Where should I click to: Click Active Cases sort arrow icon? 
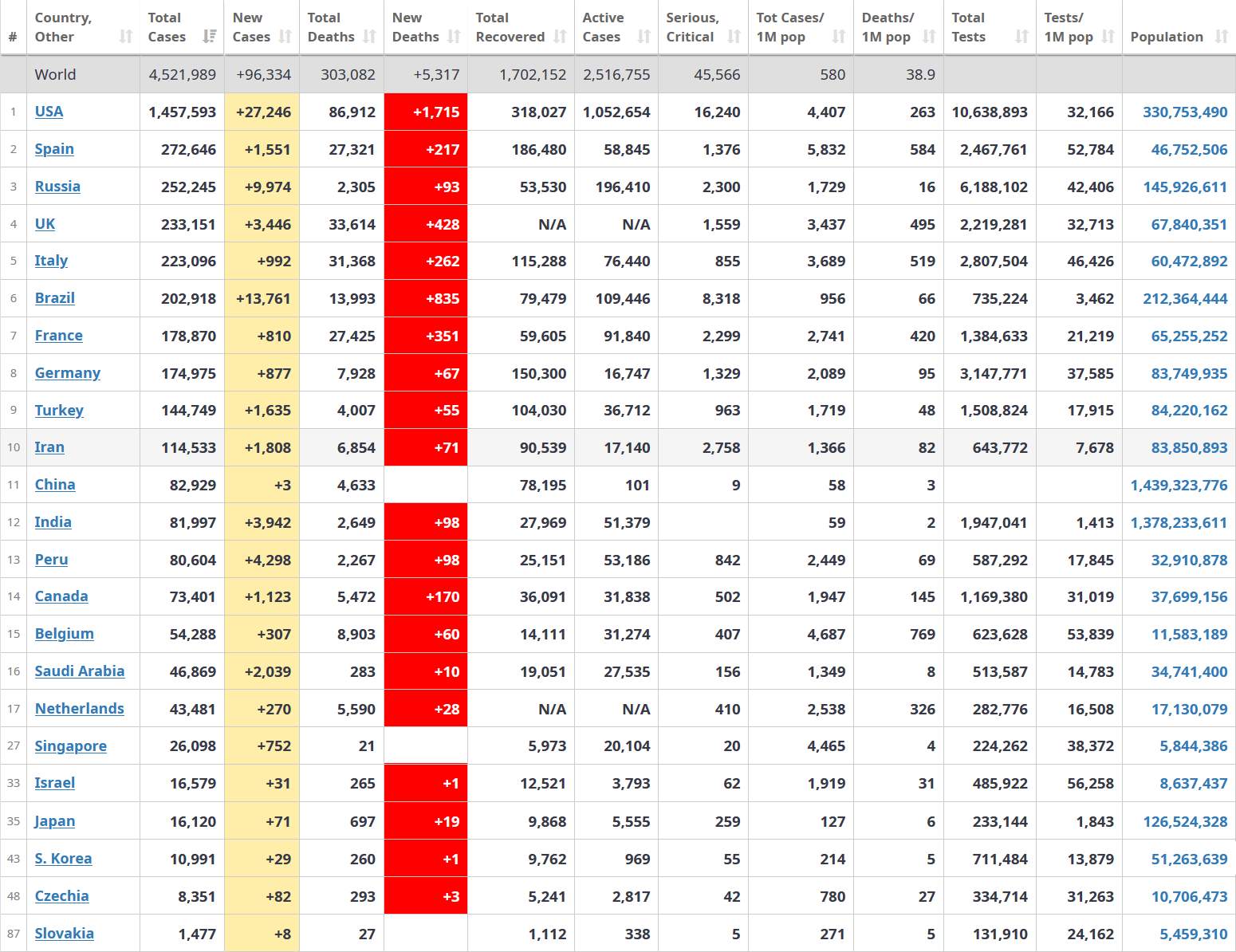tap(644, 37)
